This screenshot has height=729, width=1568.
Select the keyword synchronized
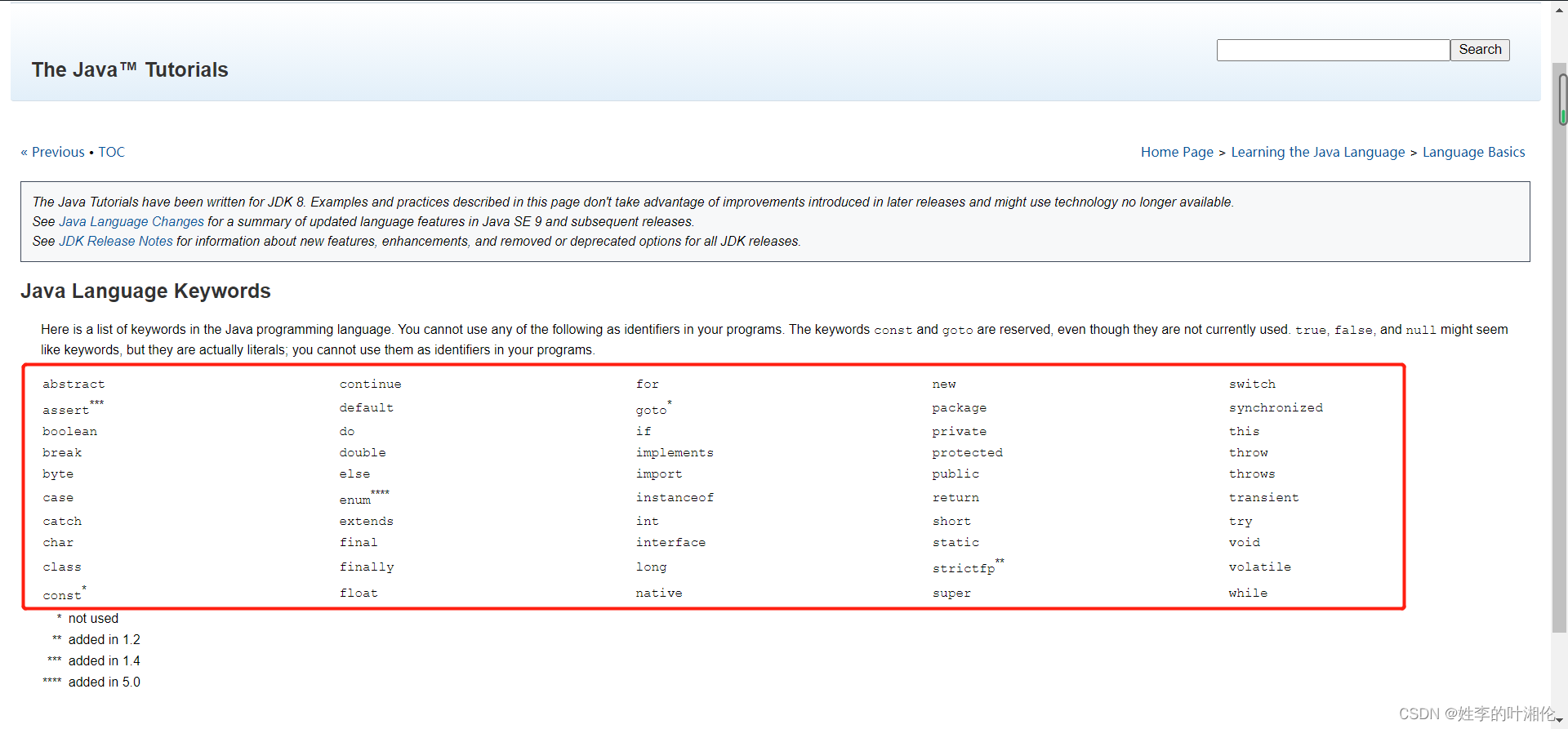click(1276, 407)
